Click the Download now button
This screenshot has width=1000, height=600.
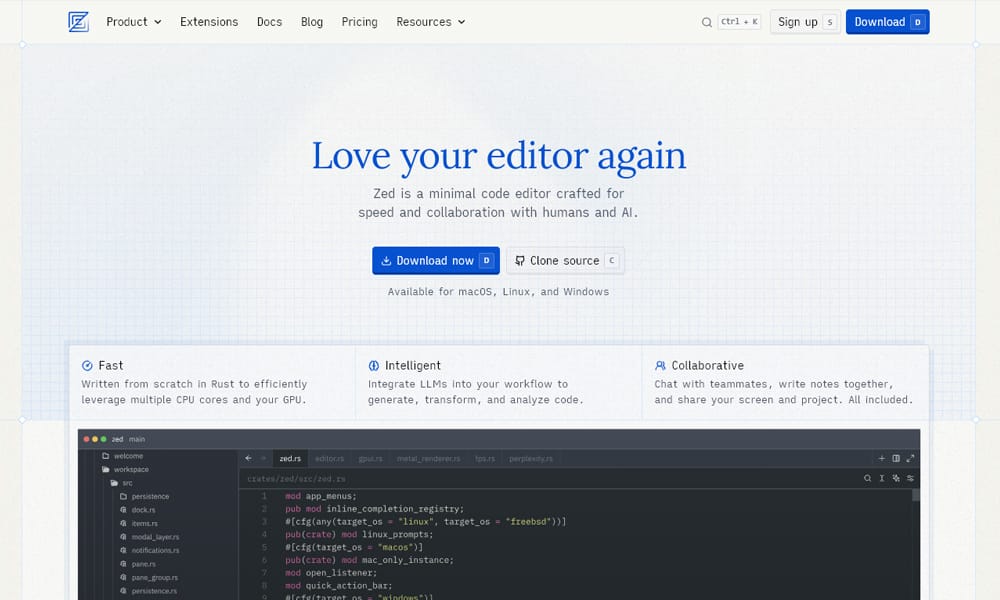pos(435,260)
